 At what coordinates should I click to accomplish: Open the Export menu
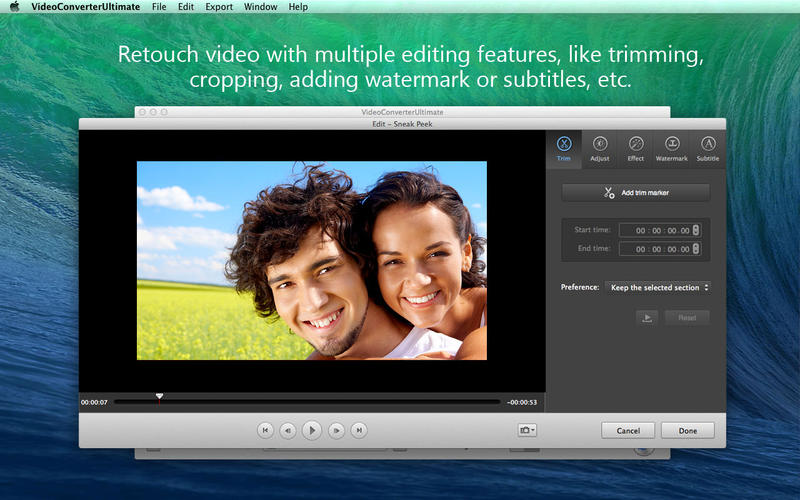[x=219, y=7]
